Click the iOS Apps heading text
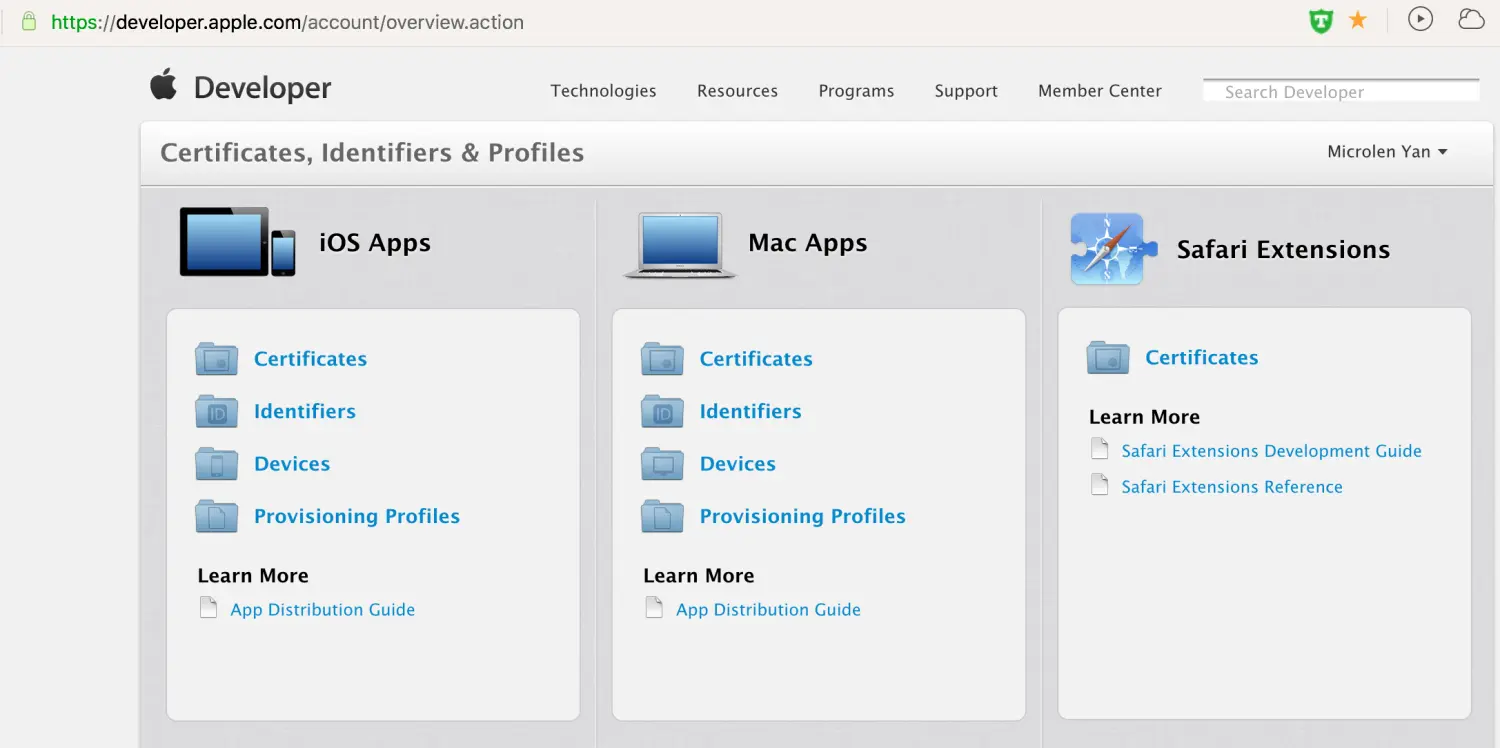The height and width of the screenshot is (748, 1500). coord(375,243)
